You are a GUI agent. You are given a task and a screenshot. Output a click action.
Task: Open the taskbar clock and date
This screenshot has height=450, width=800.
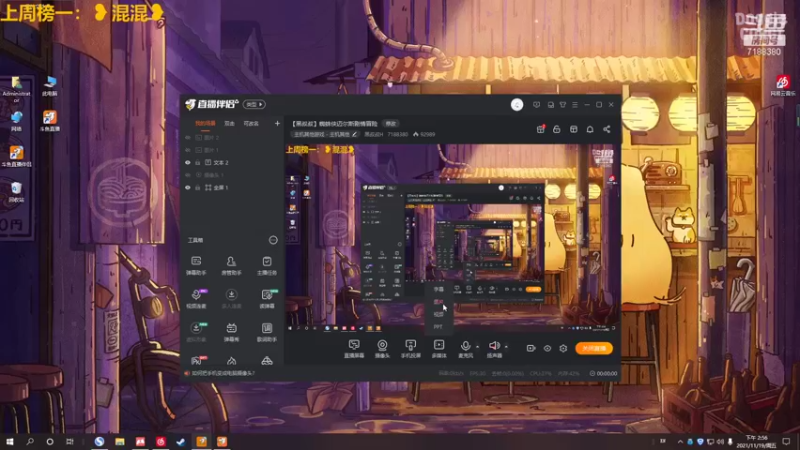point(756,441)
